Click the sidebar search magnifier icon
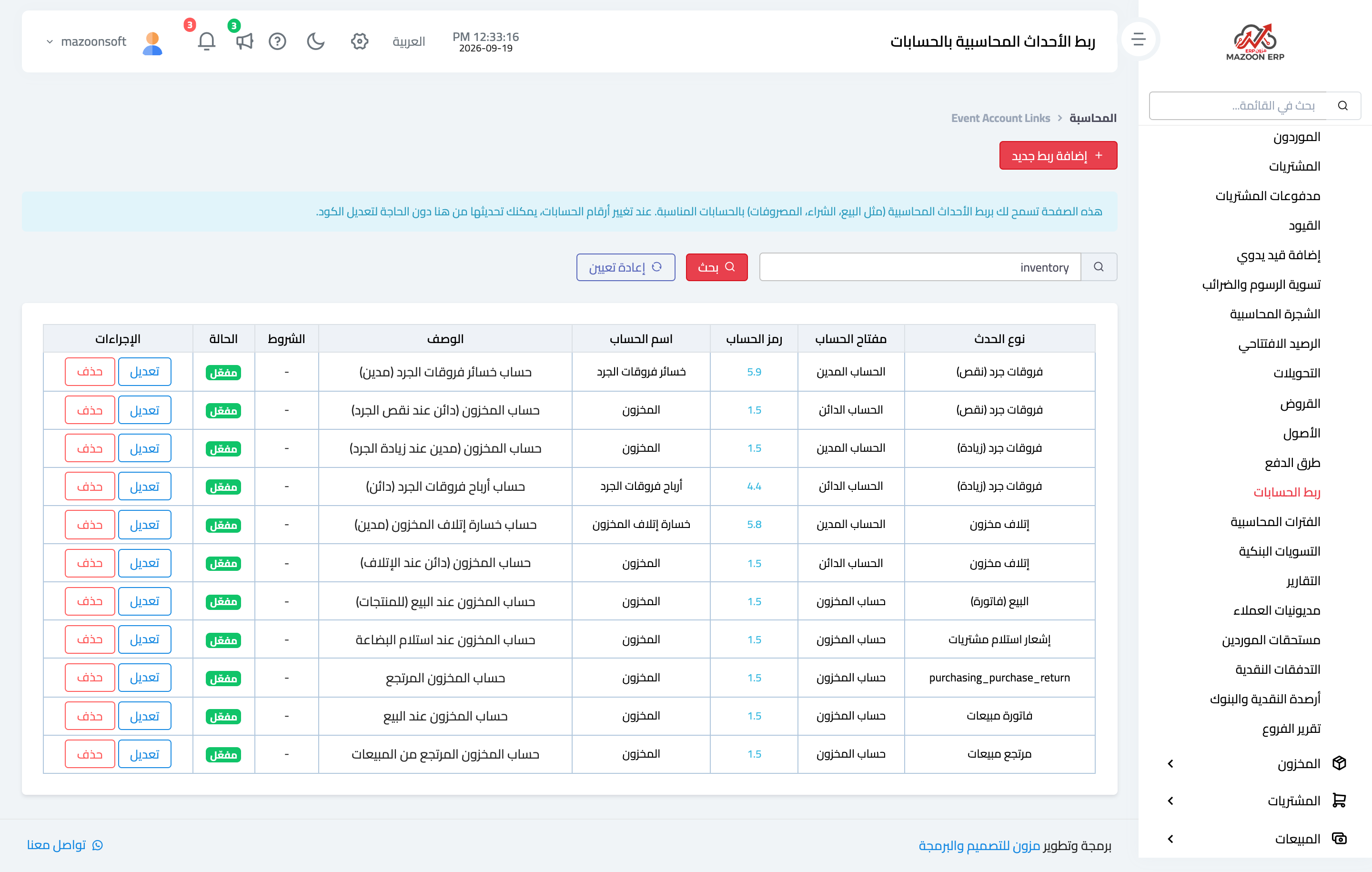The image size is (1372, 872). (x=1343, y=106)
